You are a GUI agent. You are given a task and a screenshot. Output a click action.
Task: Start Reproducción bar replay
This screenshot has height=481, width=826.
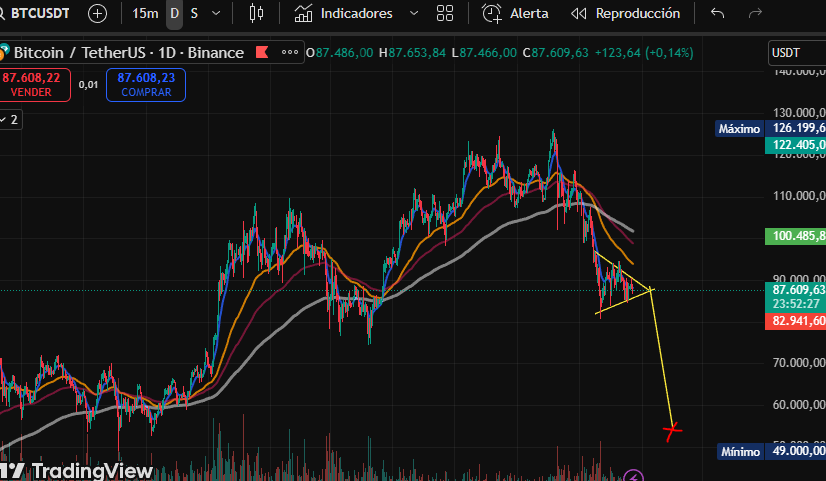click(x=626, y=13)
